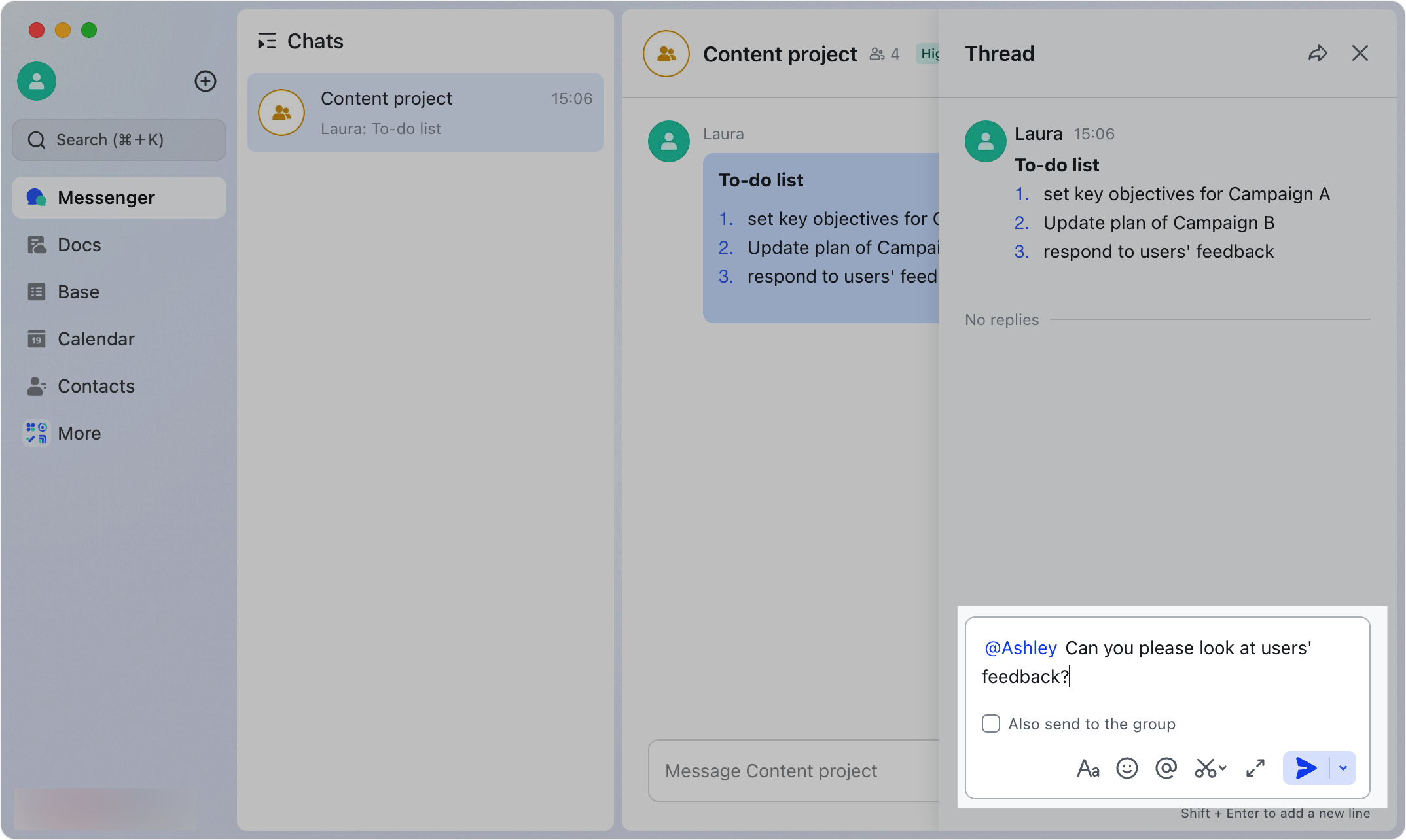Image resolution: width=1406 pixels, height=840 pixels.
Task: Click the plus icon to create new
Action: (206, 81)
